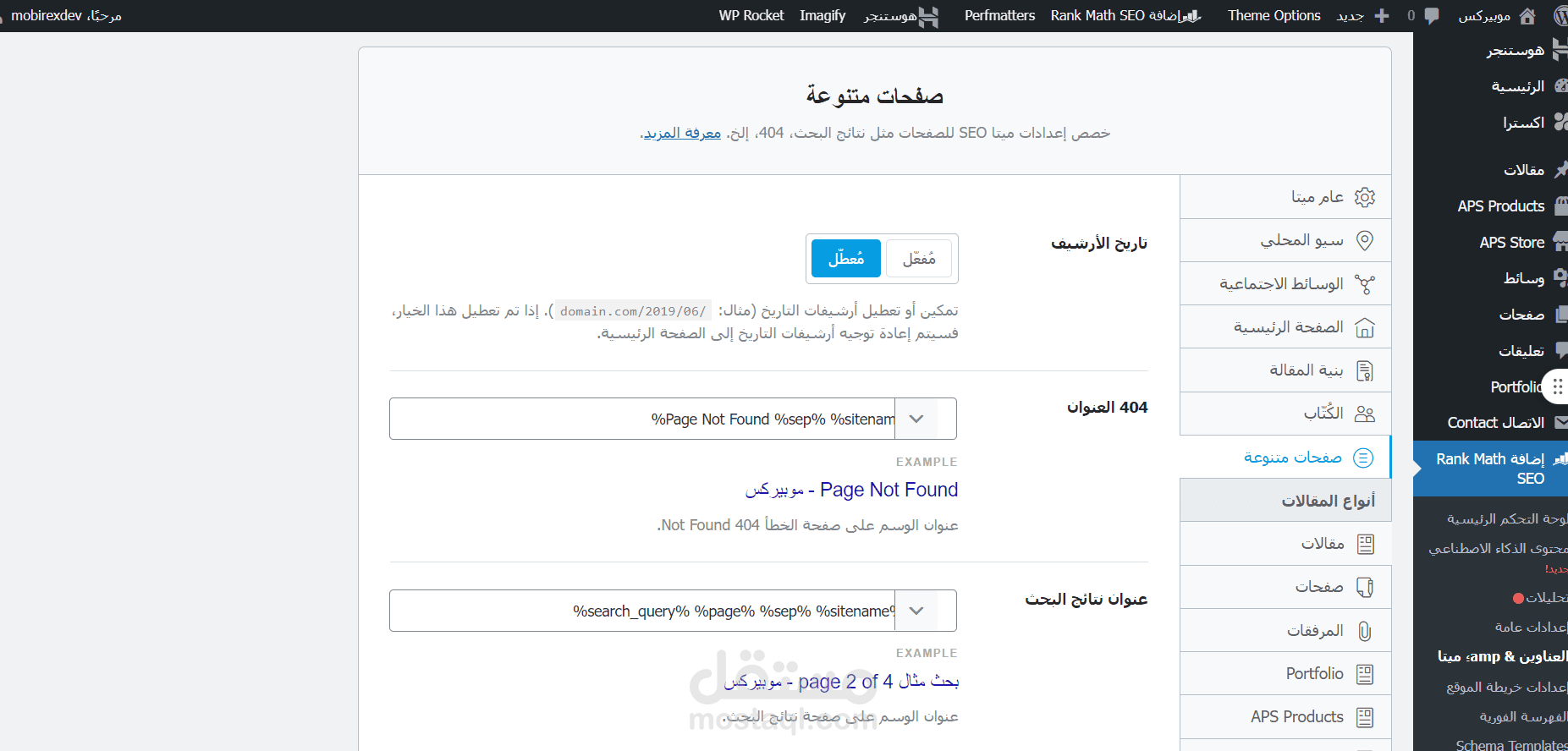
Task: Open التحليلات submenu item
Action: click(x=1546, y=597)
